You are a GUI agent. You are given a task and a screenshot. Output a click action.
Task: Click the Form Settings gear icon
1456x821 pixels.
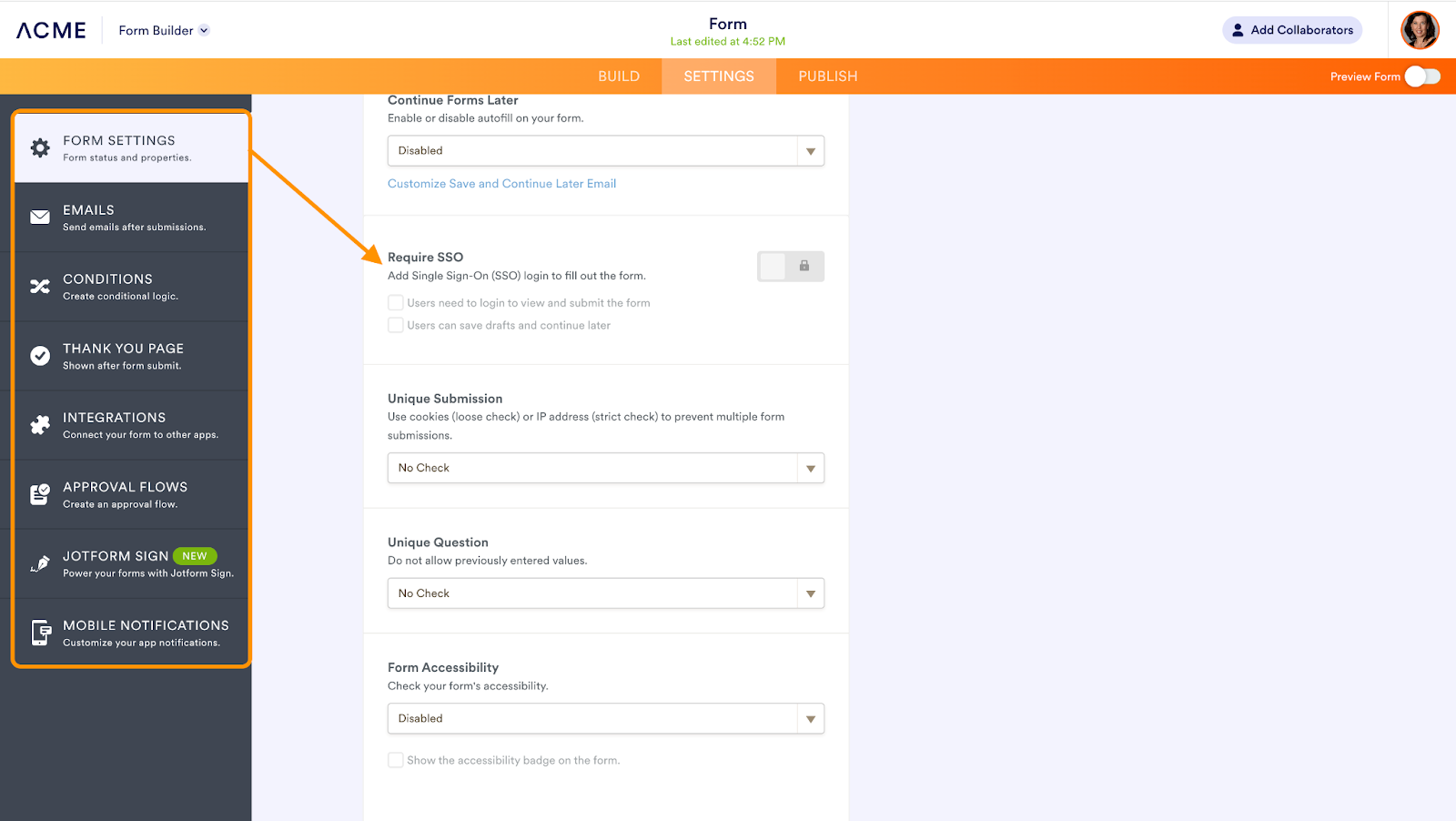[x=40, y=148]
